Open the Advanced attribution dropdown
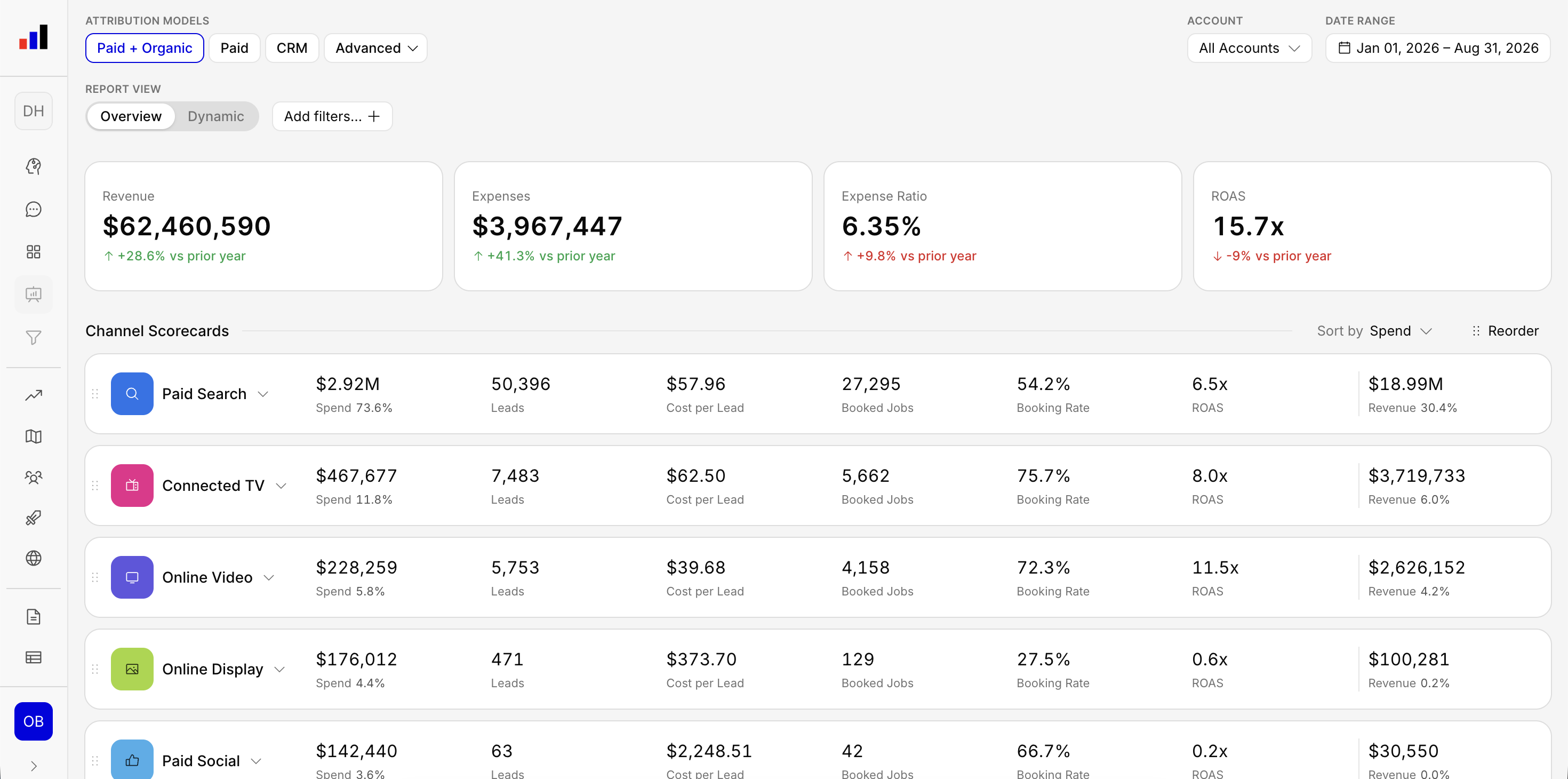The image size is (1568, 779). [375, 48]
